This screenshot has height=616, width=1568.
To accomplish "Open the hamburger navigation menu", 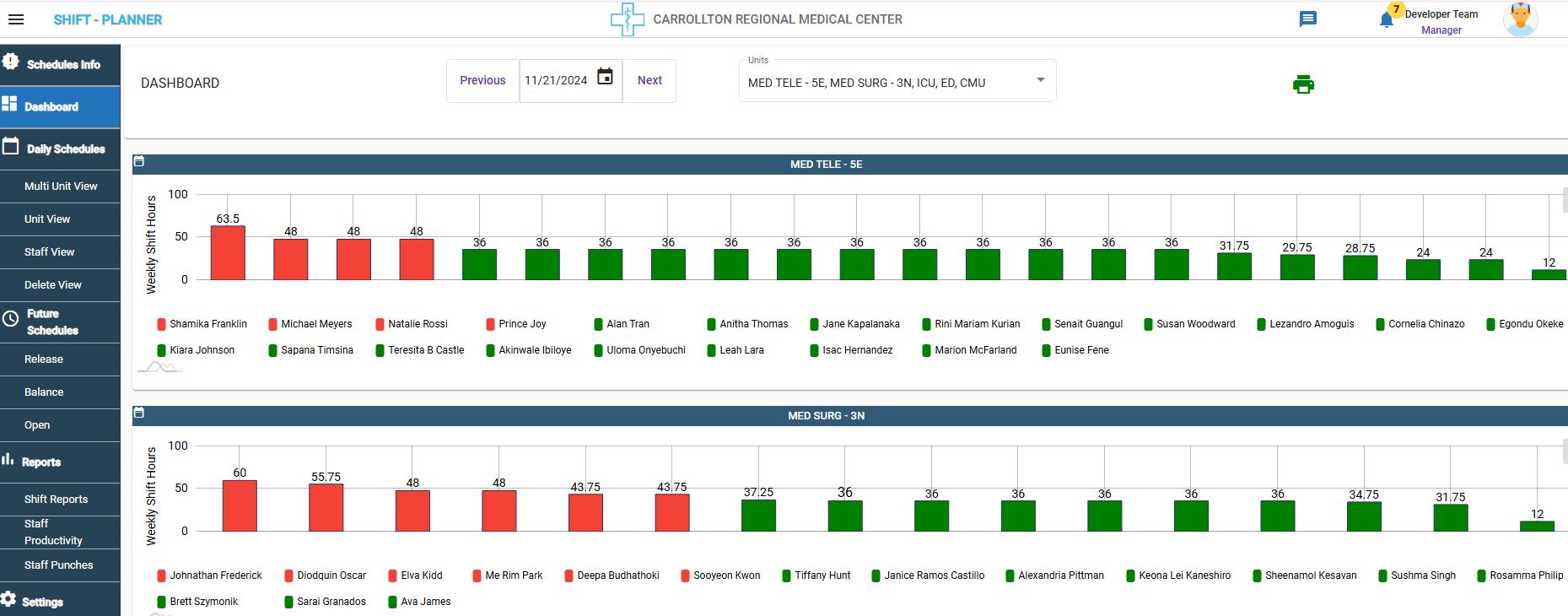I will pos(16,19).
